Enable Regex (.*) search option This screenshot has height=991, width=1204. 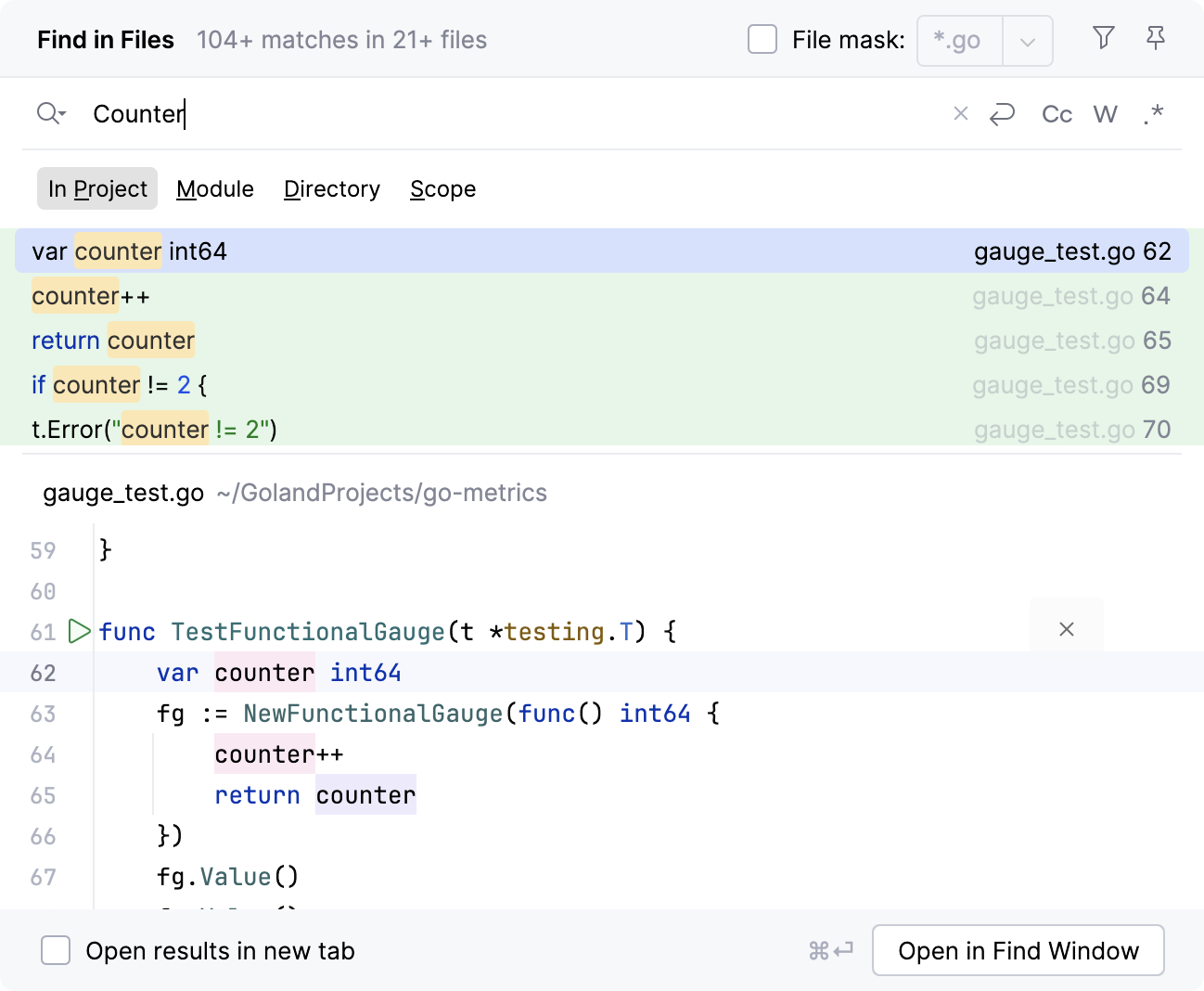[1153, 114]
